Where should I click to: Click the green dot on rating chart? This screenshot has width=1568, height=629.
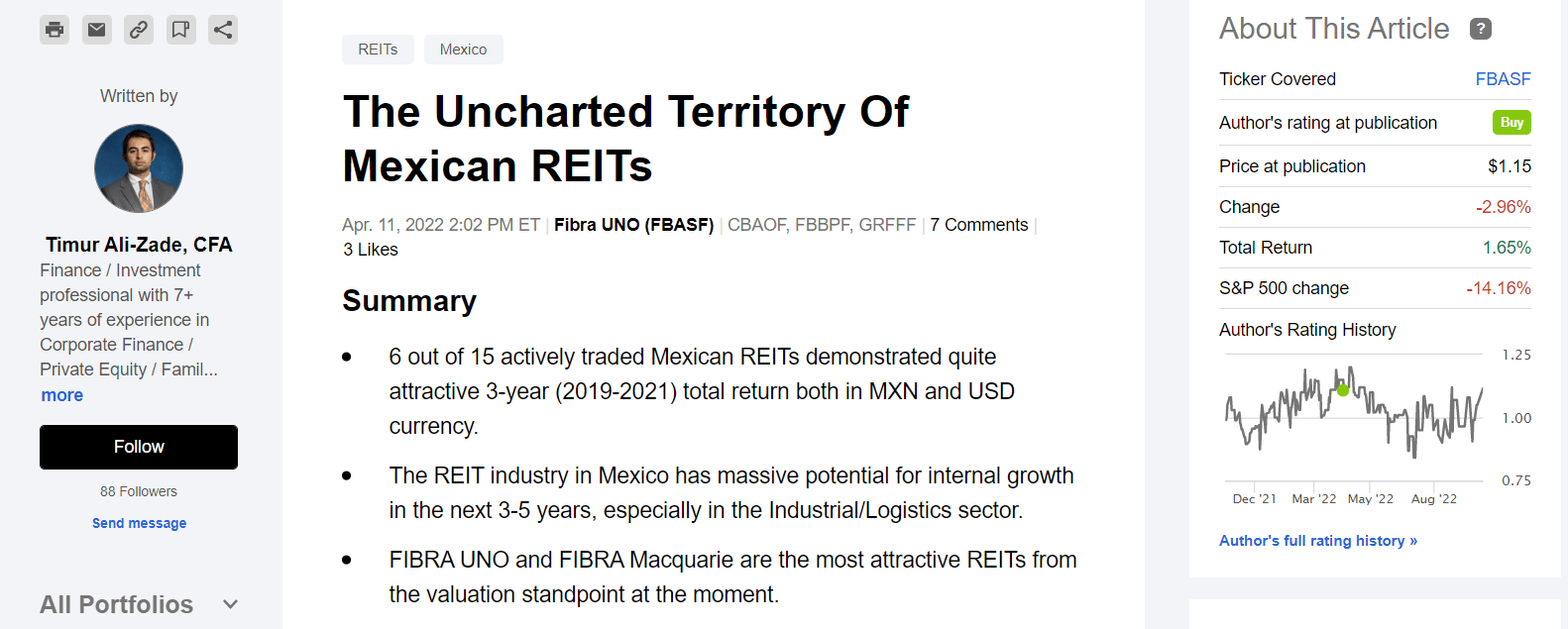click(x=1343, y=389)
